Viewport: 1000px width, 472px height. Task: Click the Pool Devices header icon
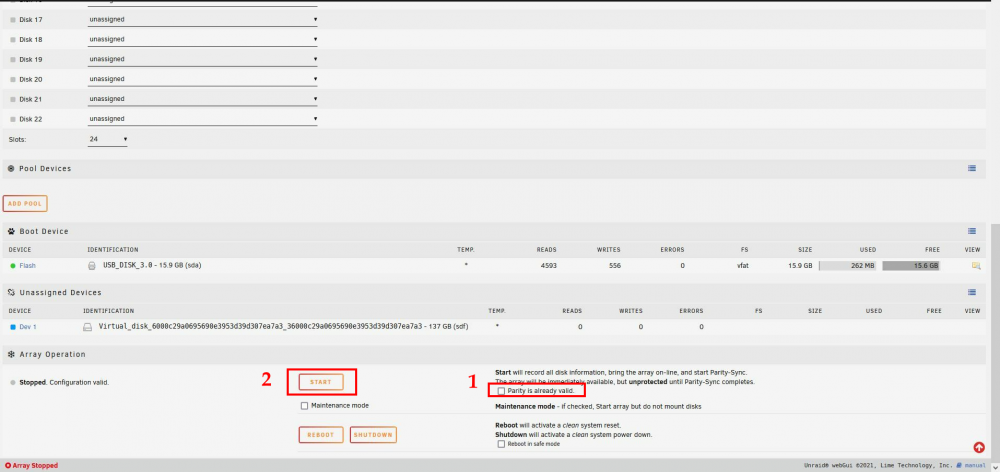(x=11, y=169)
